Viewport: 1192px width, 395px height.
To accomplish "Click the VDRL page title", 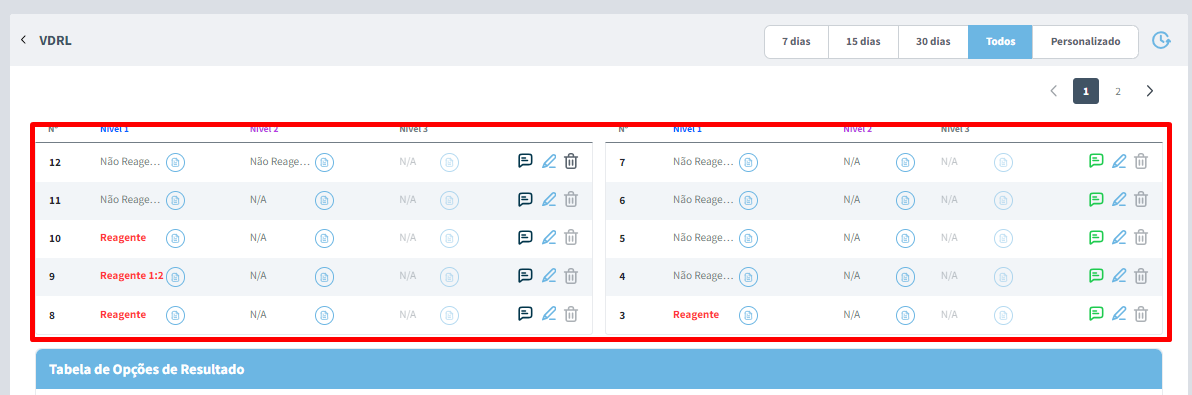I will [x=55, y=40].
